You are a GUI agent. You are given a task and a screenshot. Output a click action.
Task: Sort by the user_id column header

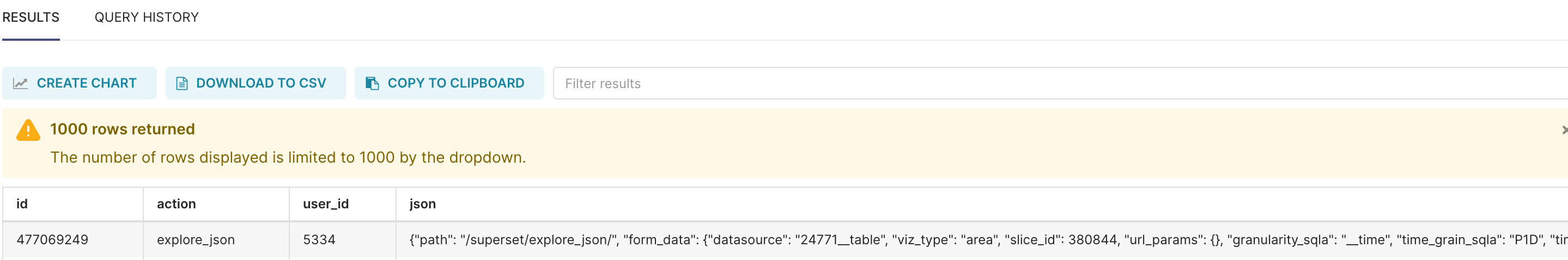pos(326,204)
